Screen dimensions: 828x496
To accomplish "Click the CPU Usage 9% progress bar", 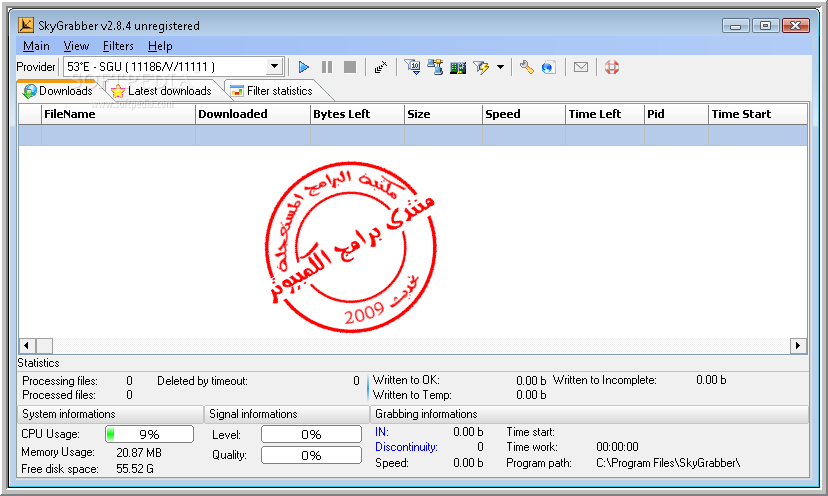I will click(x=149, y=434).
